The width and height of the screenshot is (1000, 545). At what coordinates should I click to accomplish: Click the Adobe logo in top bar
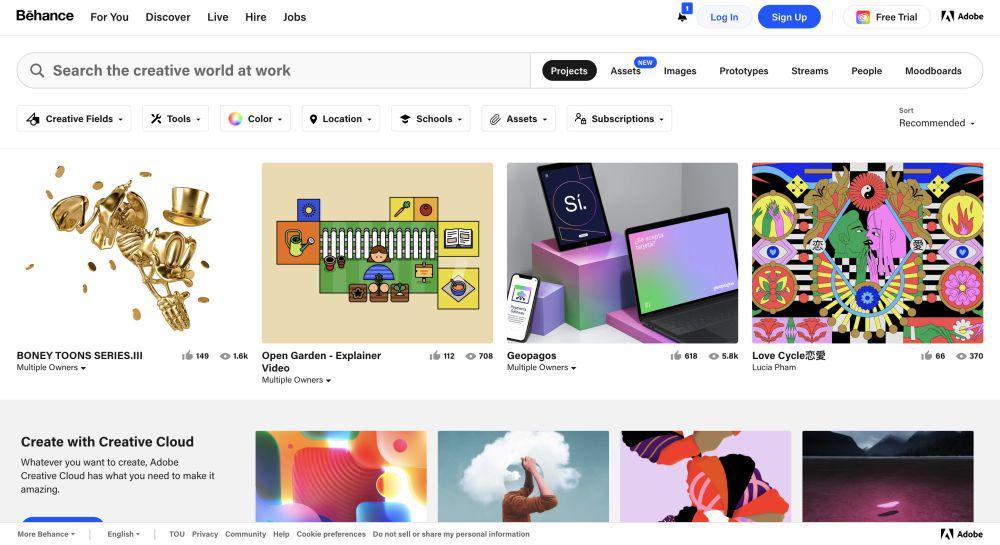[x=962, y=17]
